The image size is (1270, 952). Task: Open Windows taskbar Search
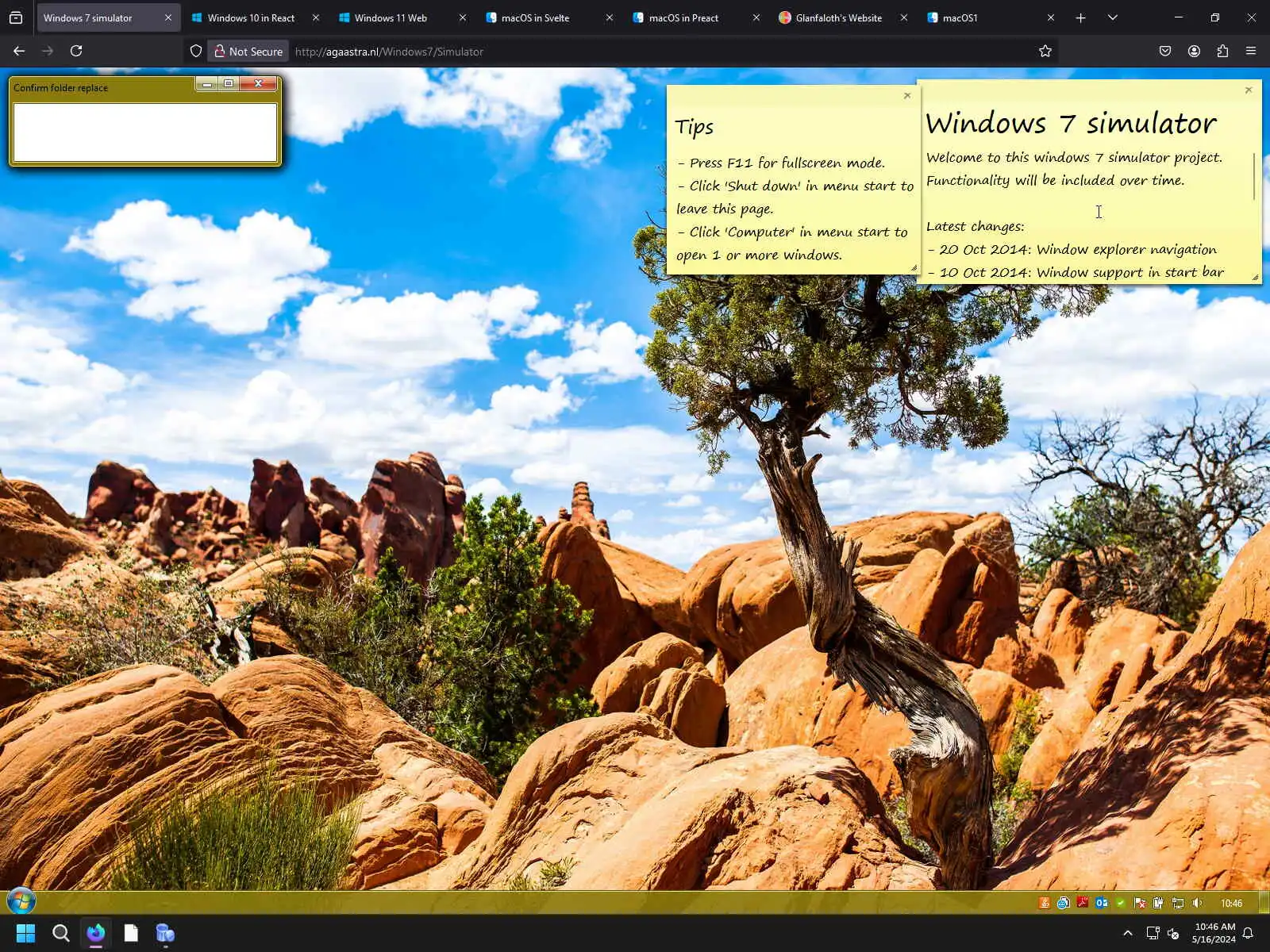click(x=60, y=933)
